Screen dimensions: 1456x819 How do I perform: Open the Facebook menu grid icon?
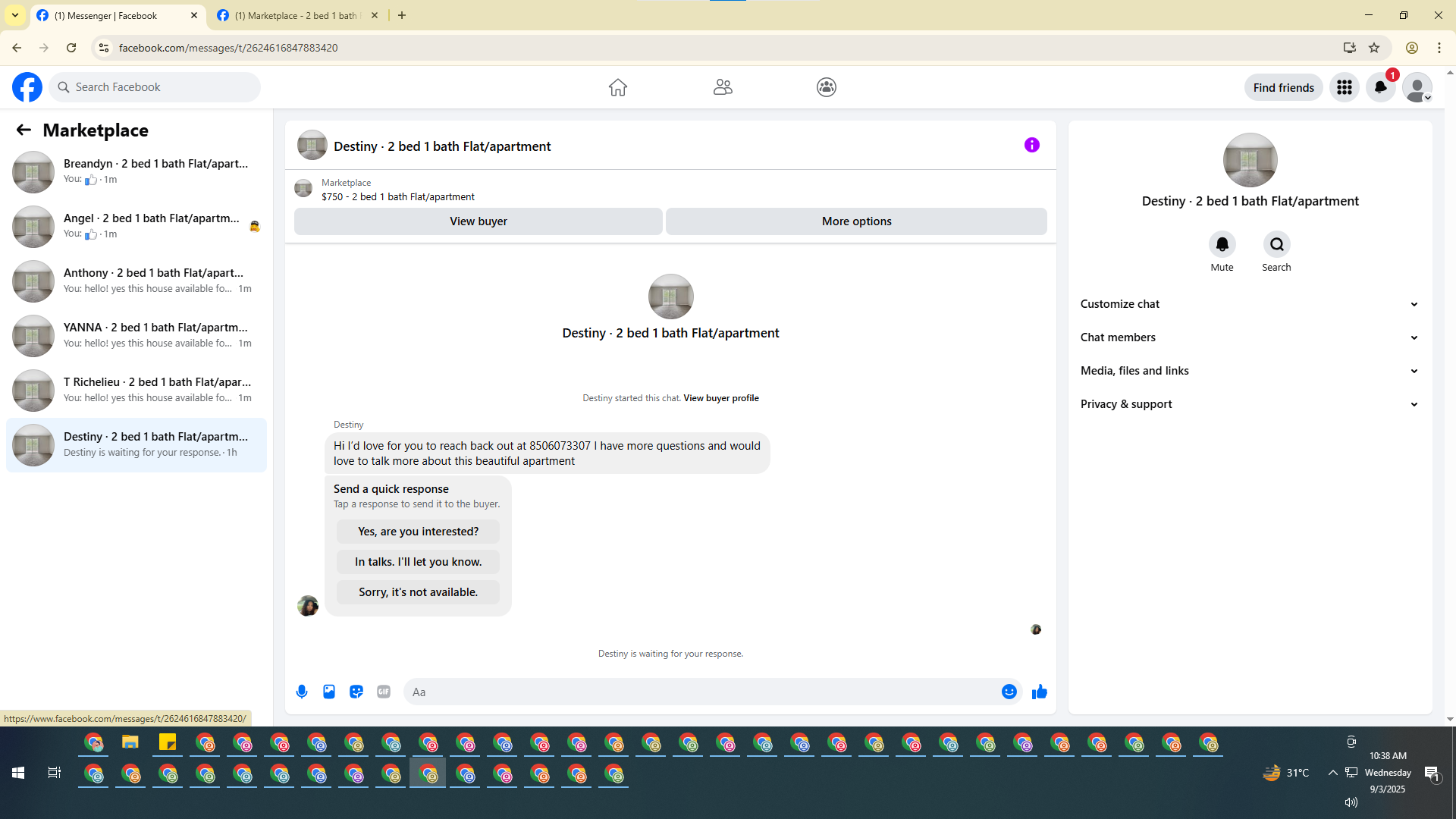(x=1345, y=87)
